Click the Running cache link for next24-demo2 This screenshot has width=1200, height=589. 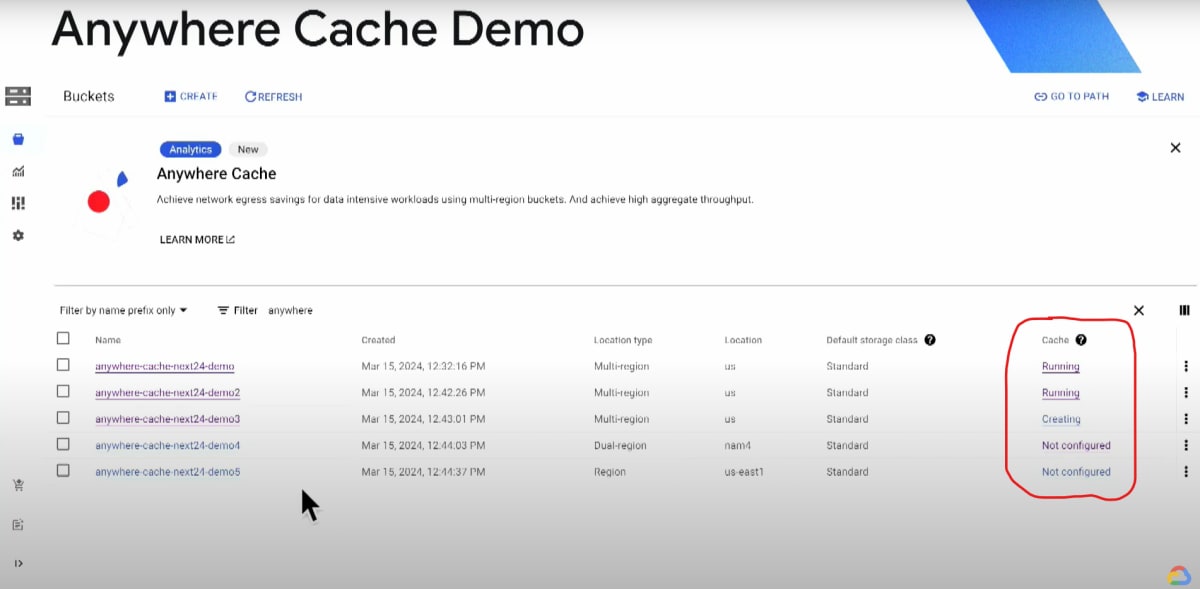(x=1060, y=393)
